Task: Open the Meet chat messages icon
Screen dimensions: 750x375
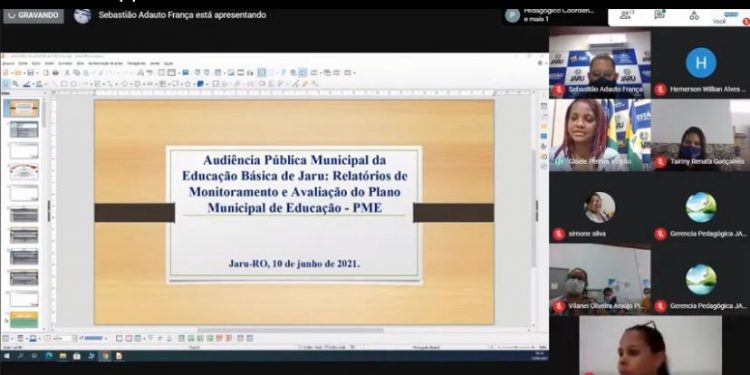Action: [660, 15]
